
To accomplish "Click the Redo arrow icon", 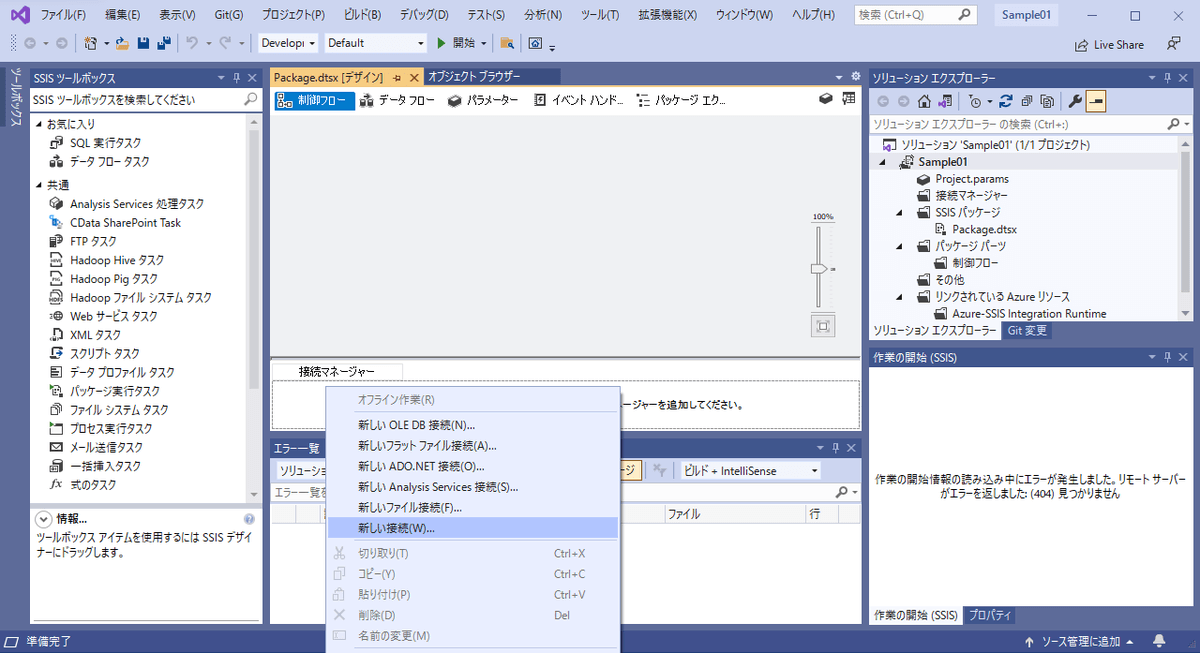I will (225, 44).
